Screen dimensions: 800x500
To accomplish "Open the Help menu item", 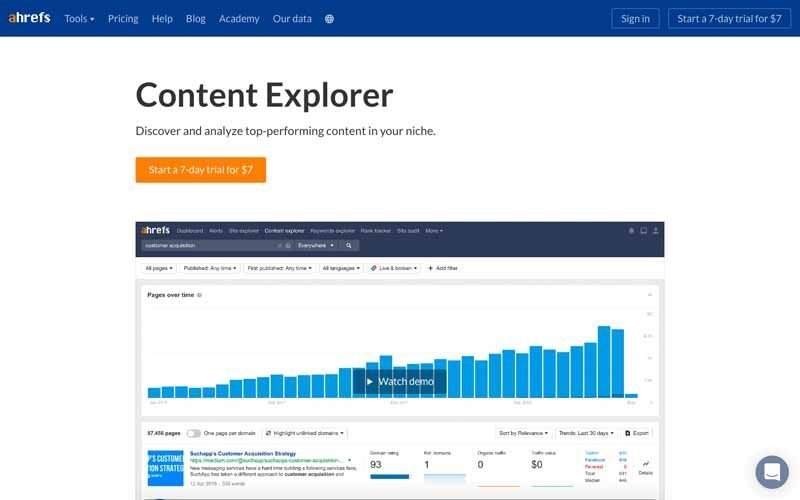I will (x=162, y=19).
